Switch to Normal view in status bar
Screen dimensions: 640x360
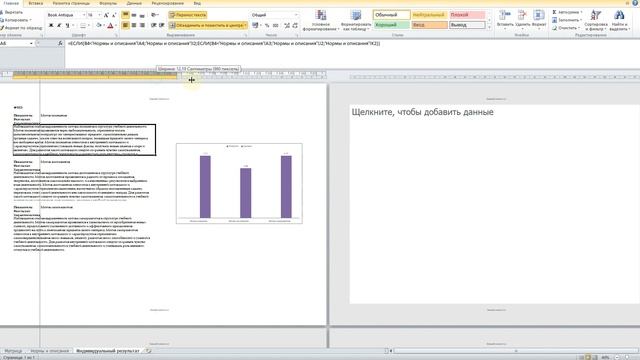pos(581,357)
